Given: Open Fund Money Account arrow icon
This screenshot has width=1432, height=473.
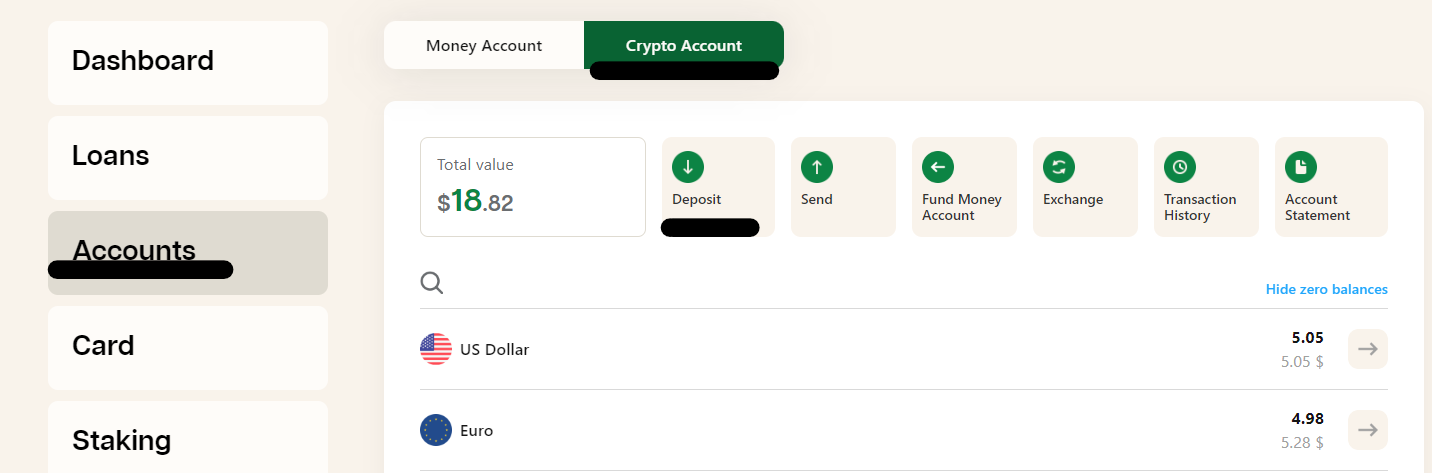Looking at the screenshot, I should click(x=938, y=167).
